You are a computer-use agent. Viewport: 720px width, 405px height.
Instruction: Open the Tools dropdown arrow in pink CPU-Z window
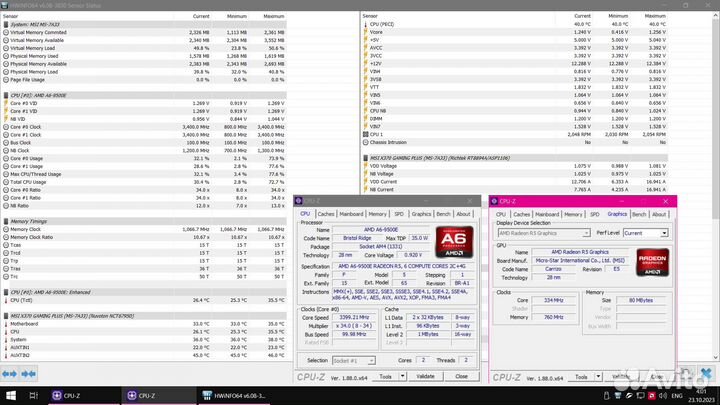coord(598,377)
